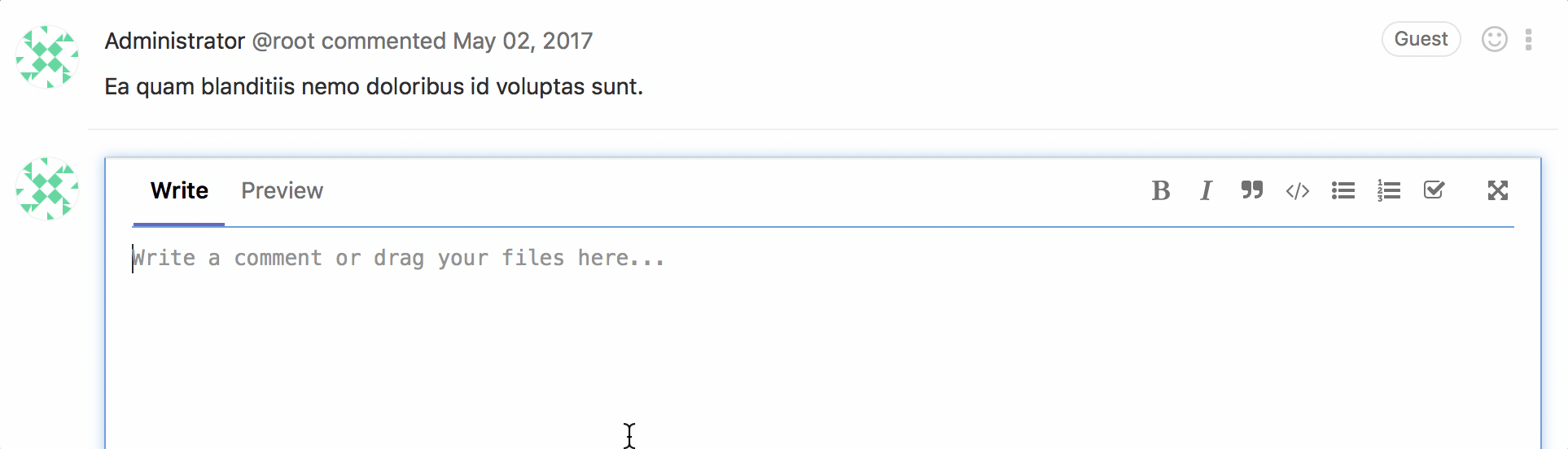Open the comment more actions menu
This screenshot has height=449, width=1568.
click(1528, 39)
